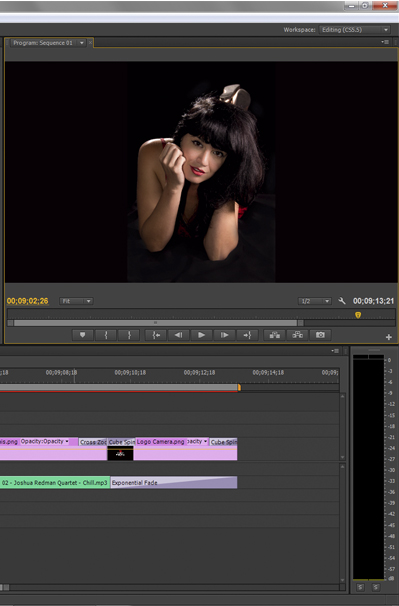
Task: Click the 00;09;10;18 ruler mark
Action: click(x=130, y=373)
